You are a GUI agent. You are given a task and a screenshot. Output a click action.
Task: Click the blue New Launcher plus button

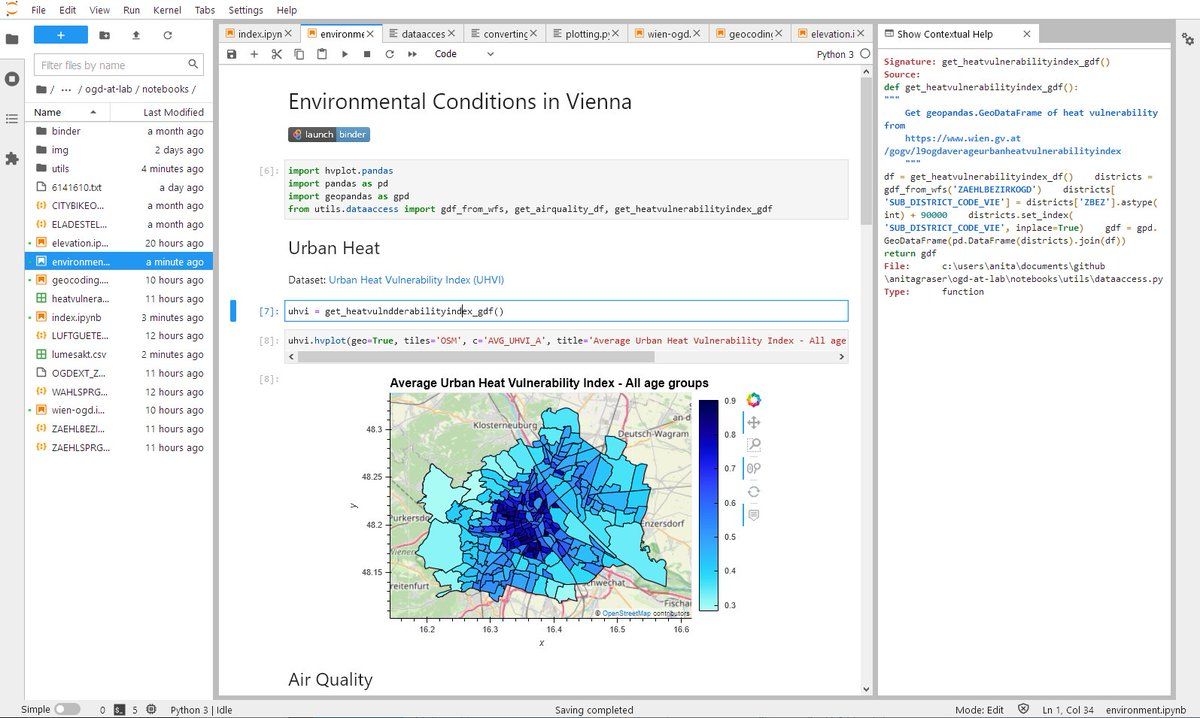(61, 35)
